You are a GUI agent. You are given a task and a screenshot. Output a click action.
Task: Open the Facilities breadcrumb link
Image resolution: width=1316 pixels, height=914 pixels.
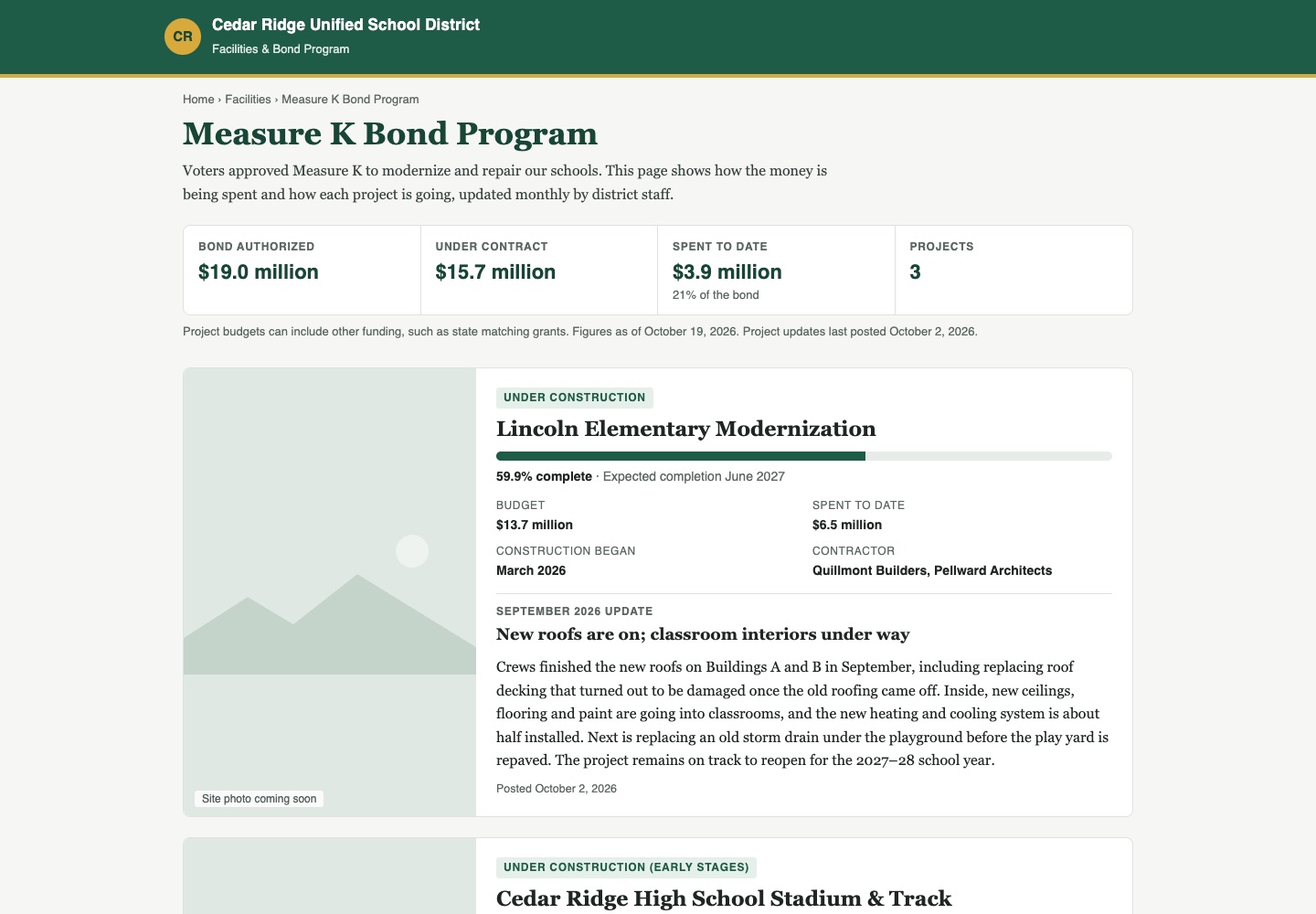[248, 100]
